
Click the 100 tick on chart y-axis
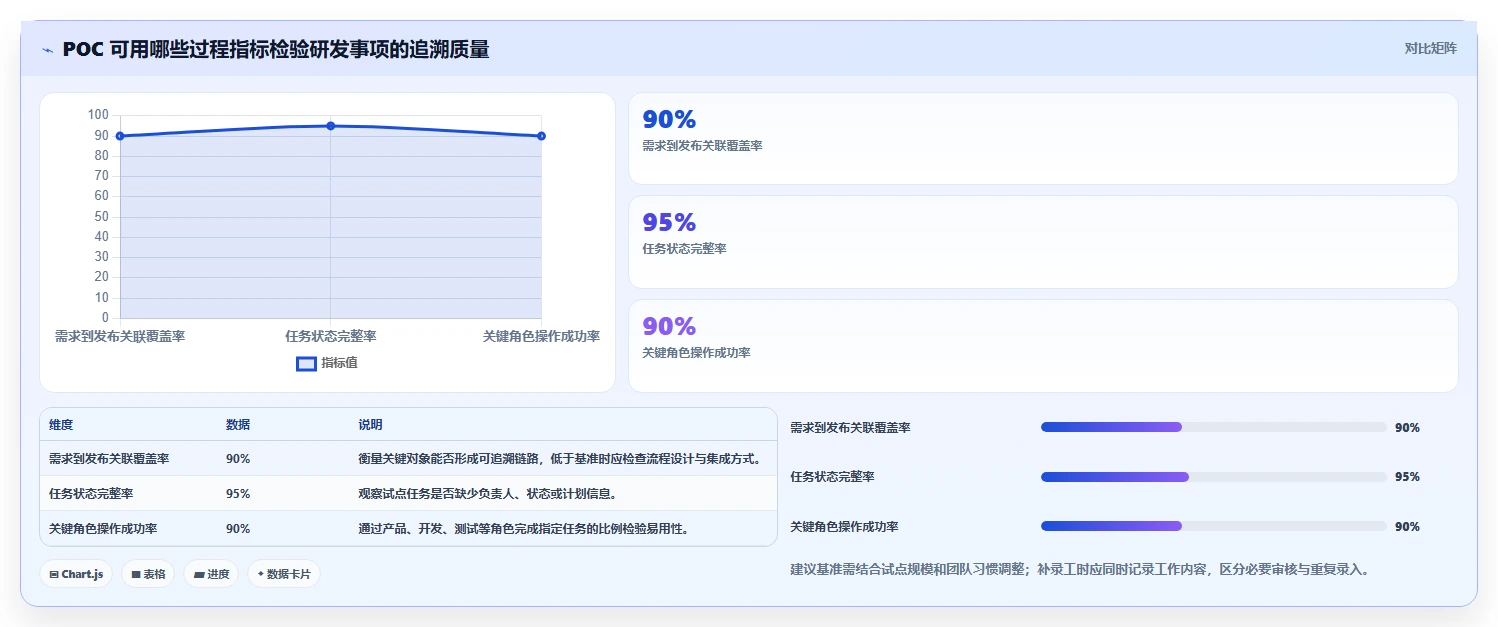click(98, 115)
